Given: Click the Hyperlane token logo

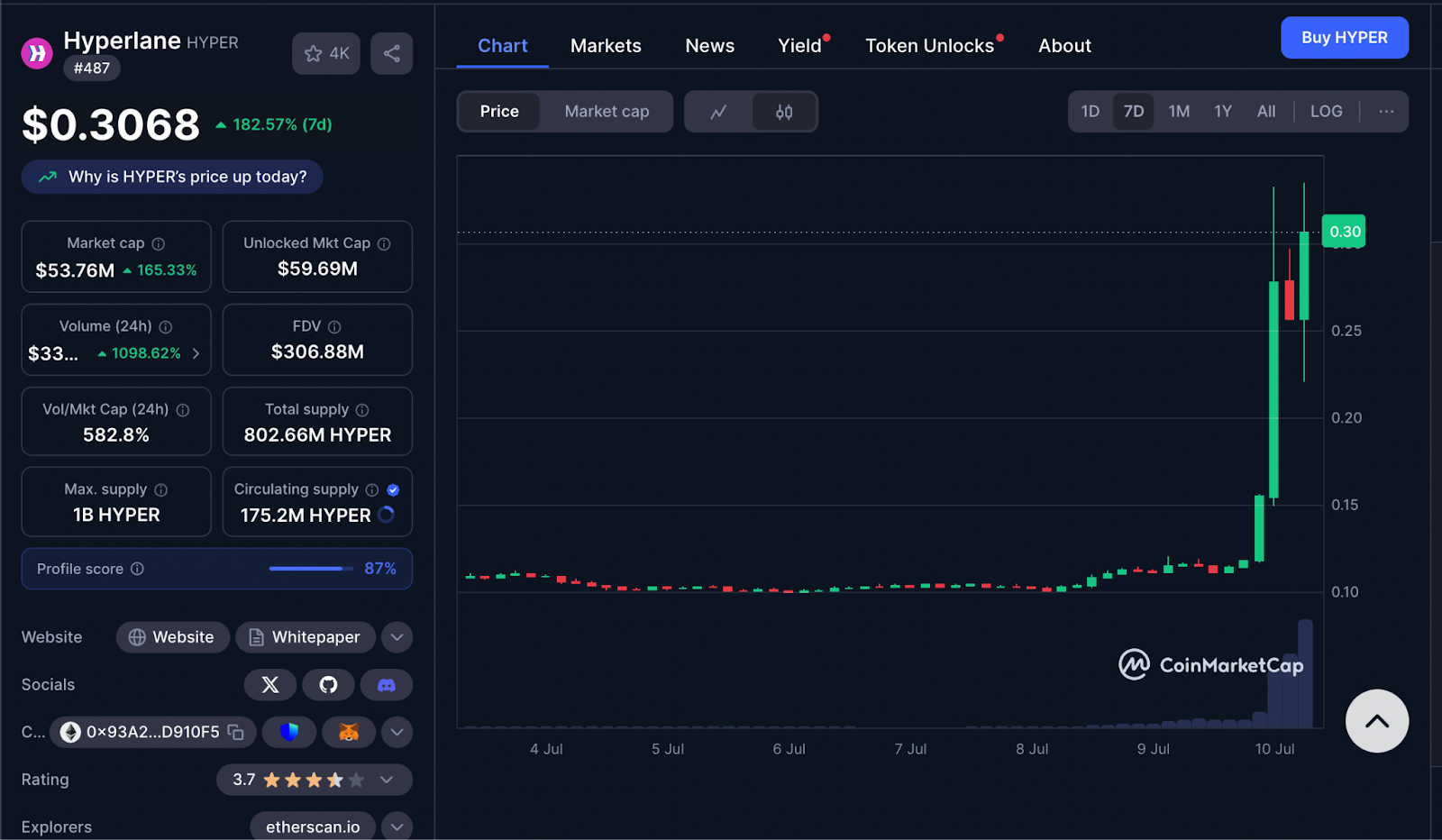Looking at the screenshot, I should coord(37,53).
